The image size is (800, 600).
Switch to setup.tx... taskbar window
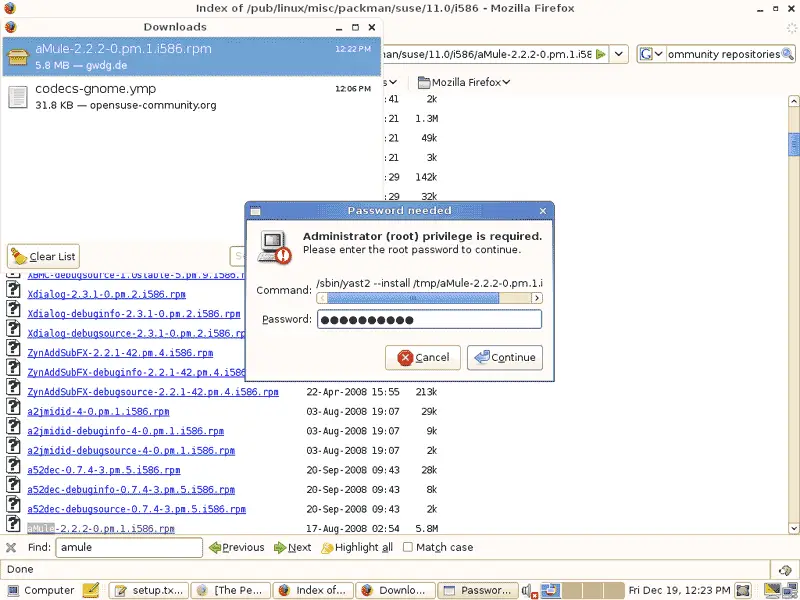(149, 590)
